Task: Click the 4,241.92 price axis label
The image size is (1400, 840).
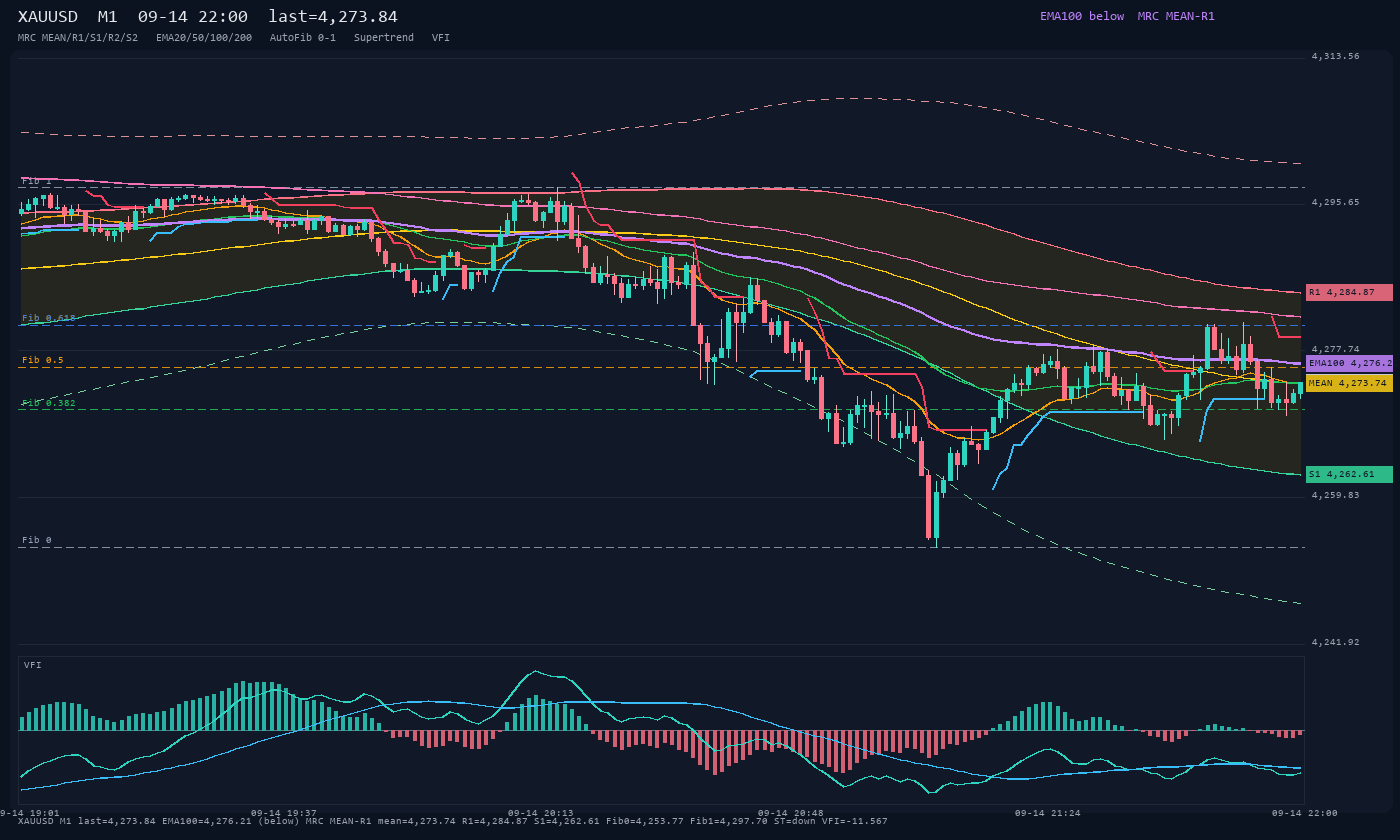Action: (x=1335, y=642)
